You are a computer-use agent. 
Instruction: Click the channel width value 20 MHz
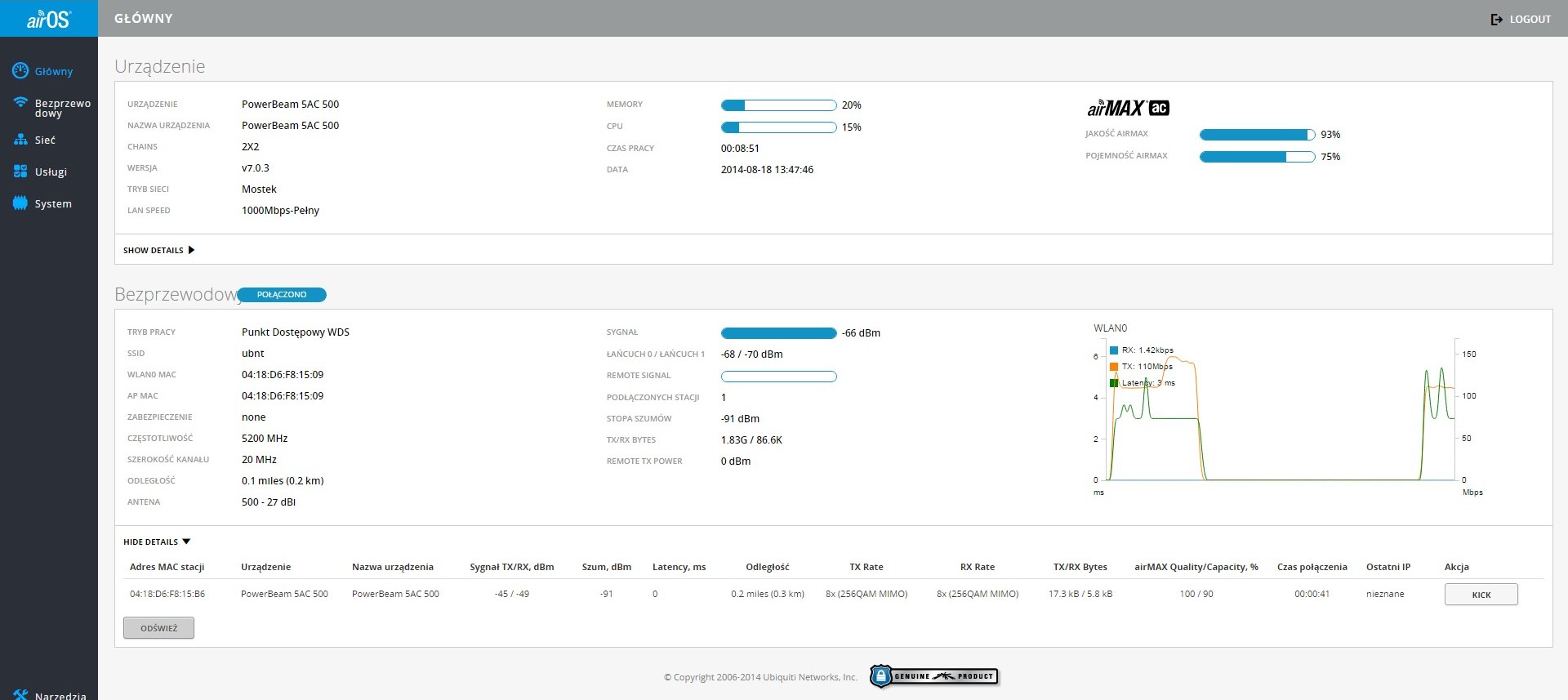click(x=259, y=460)
